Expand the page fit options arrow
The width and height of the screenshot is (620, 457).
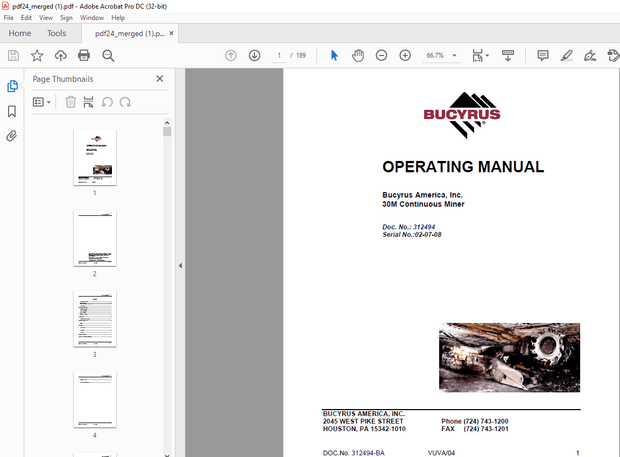point(488,55)
